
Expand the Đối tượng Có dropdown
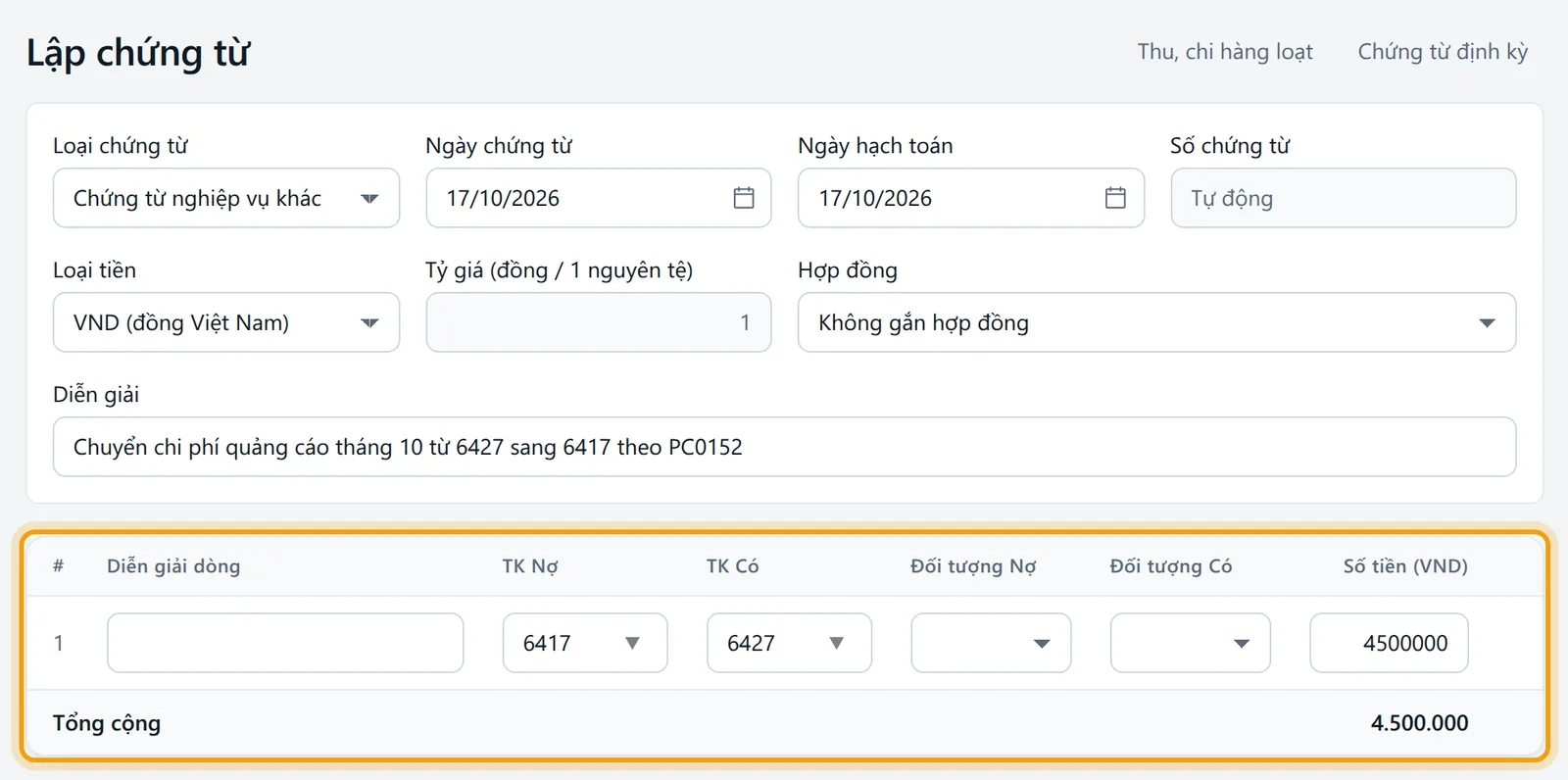click(1191, 643)
